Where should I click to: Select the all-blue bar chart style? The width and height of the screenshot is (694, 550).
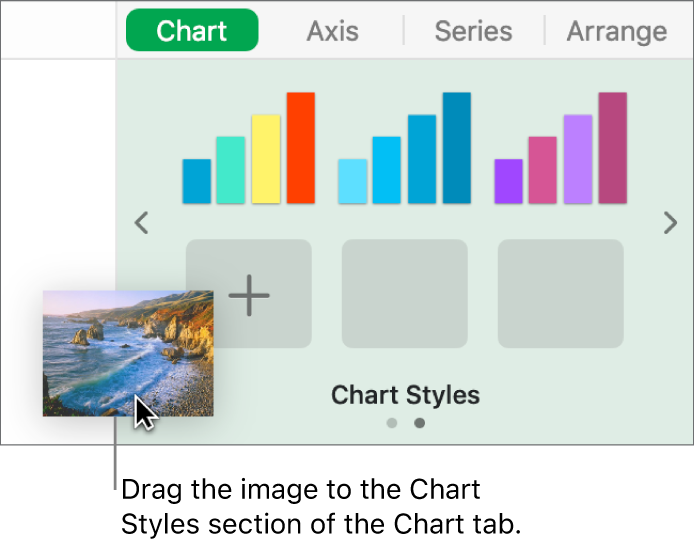[404, 148]
